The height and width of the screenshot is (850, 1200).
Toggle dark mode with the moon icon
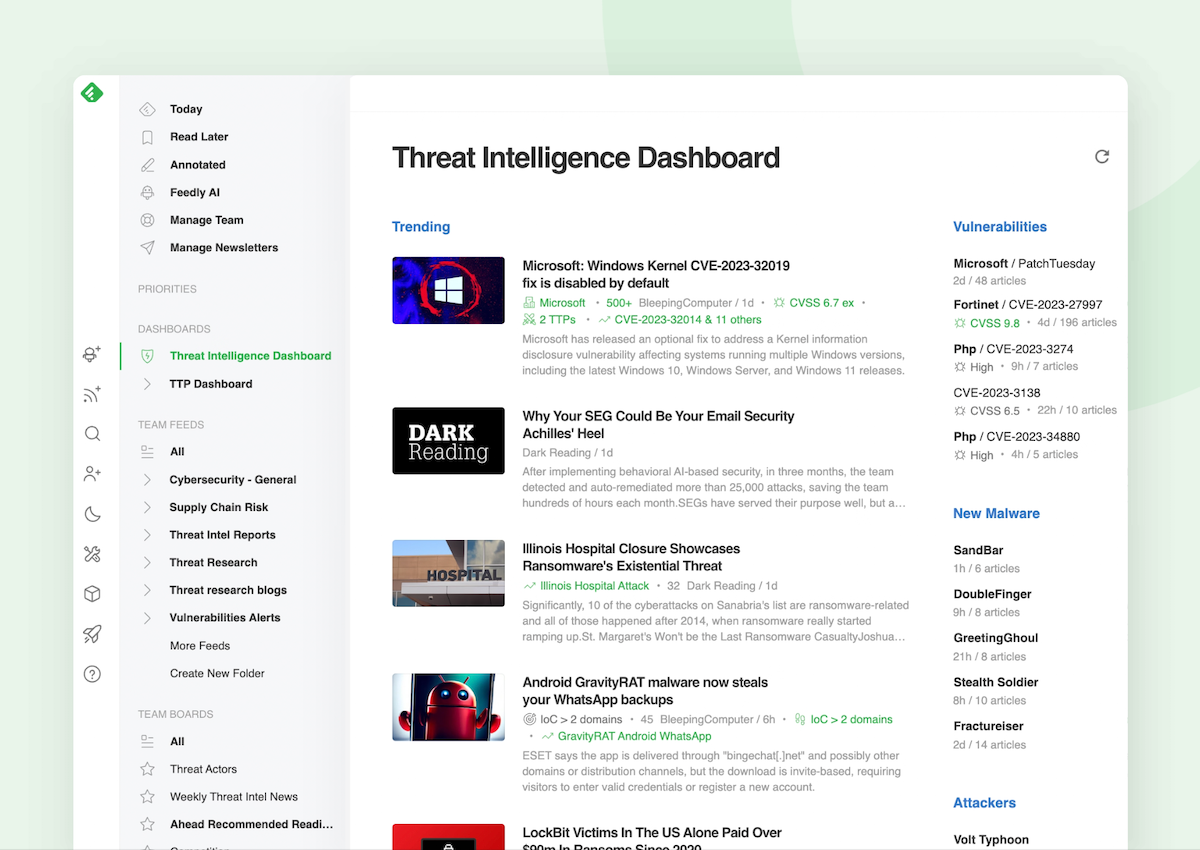(x=92, y=513)
